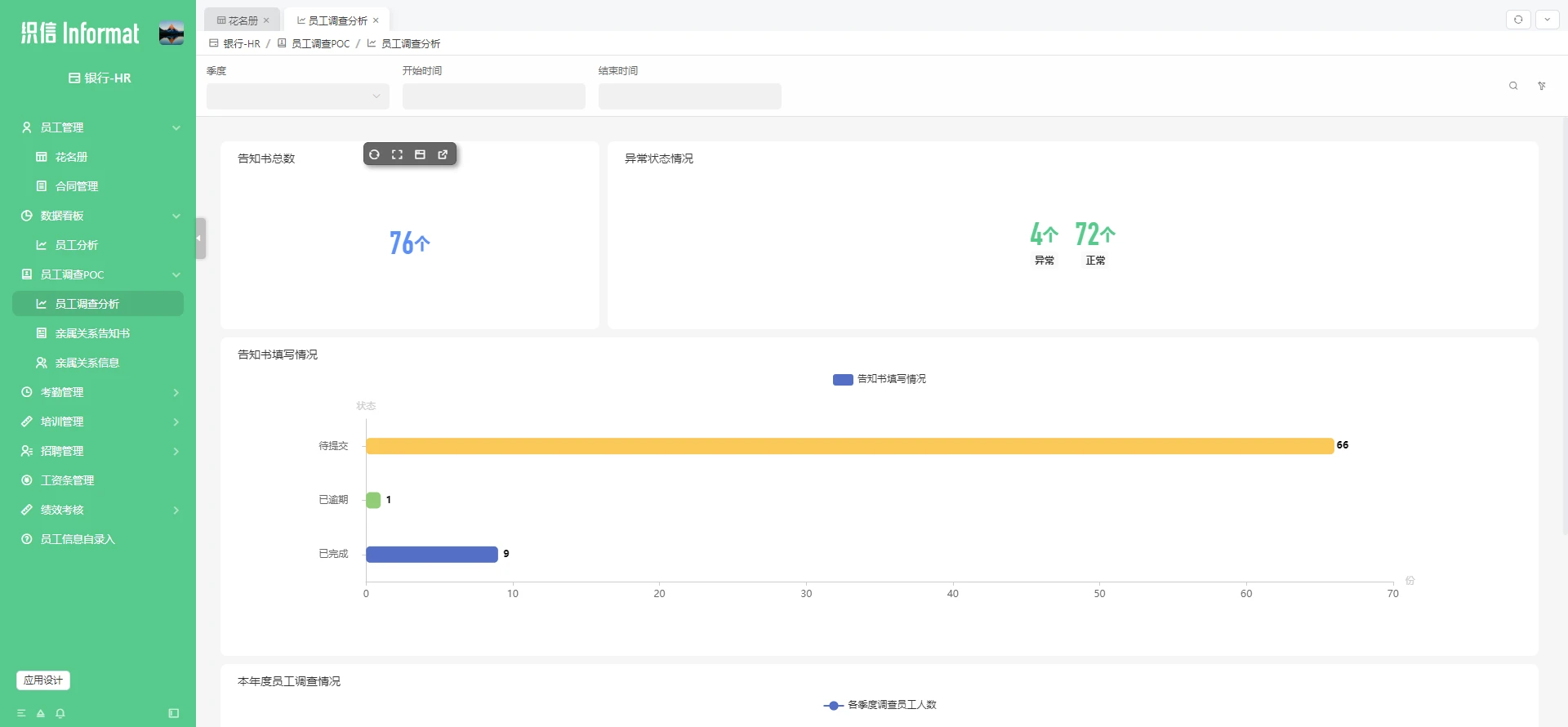1568x727 pixels.
Task: Expand the 绩效考核 menu chevron
Action: [x=176, y=510]
